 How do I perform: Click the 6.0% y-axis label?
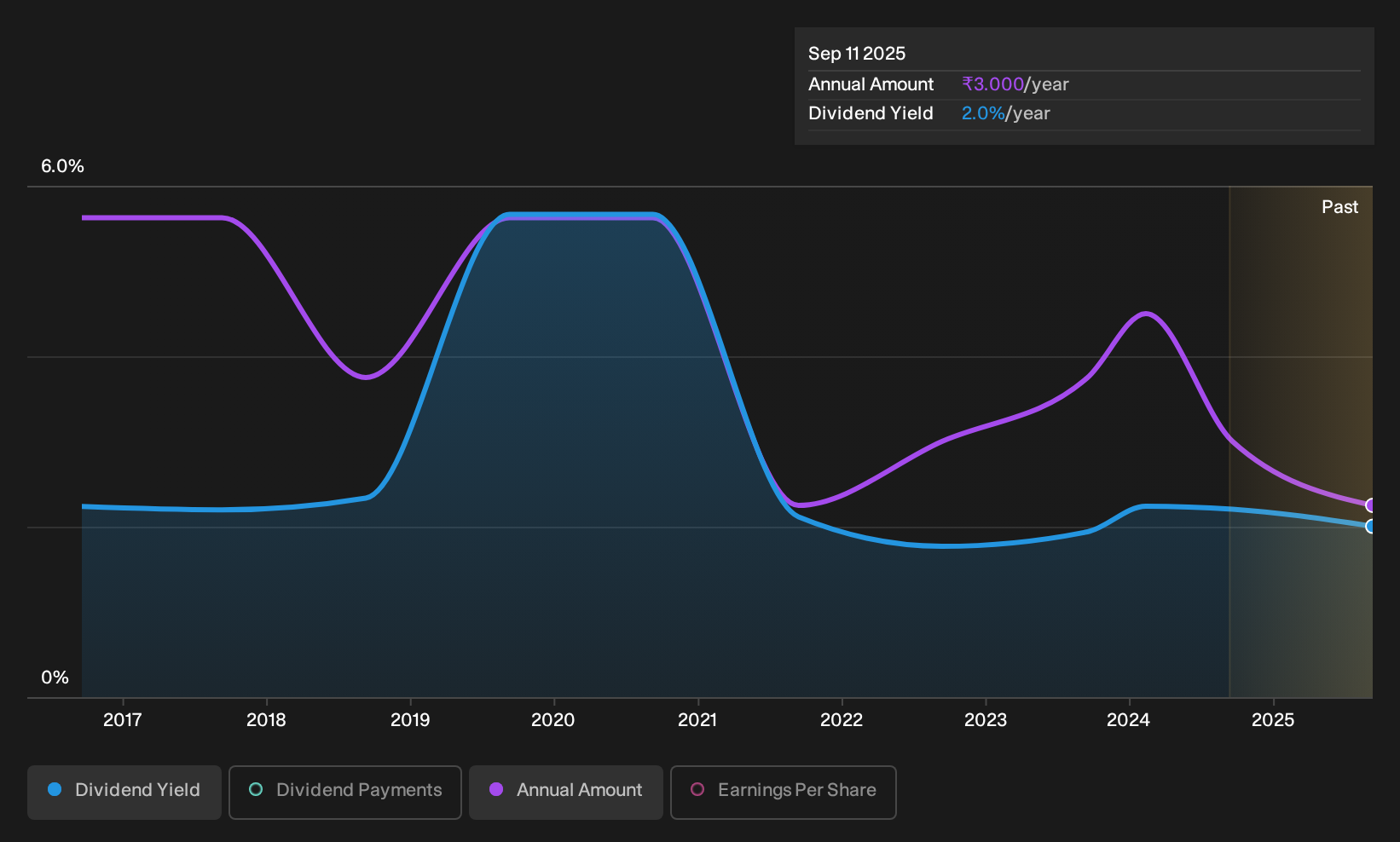pos(62,166)
